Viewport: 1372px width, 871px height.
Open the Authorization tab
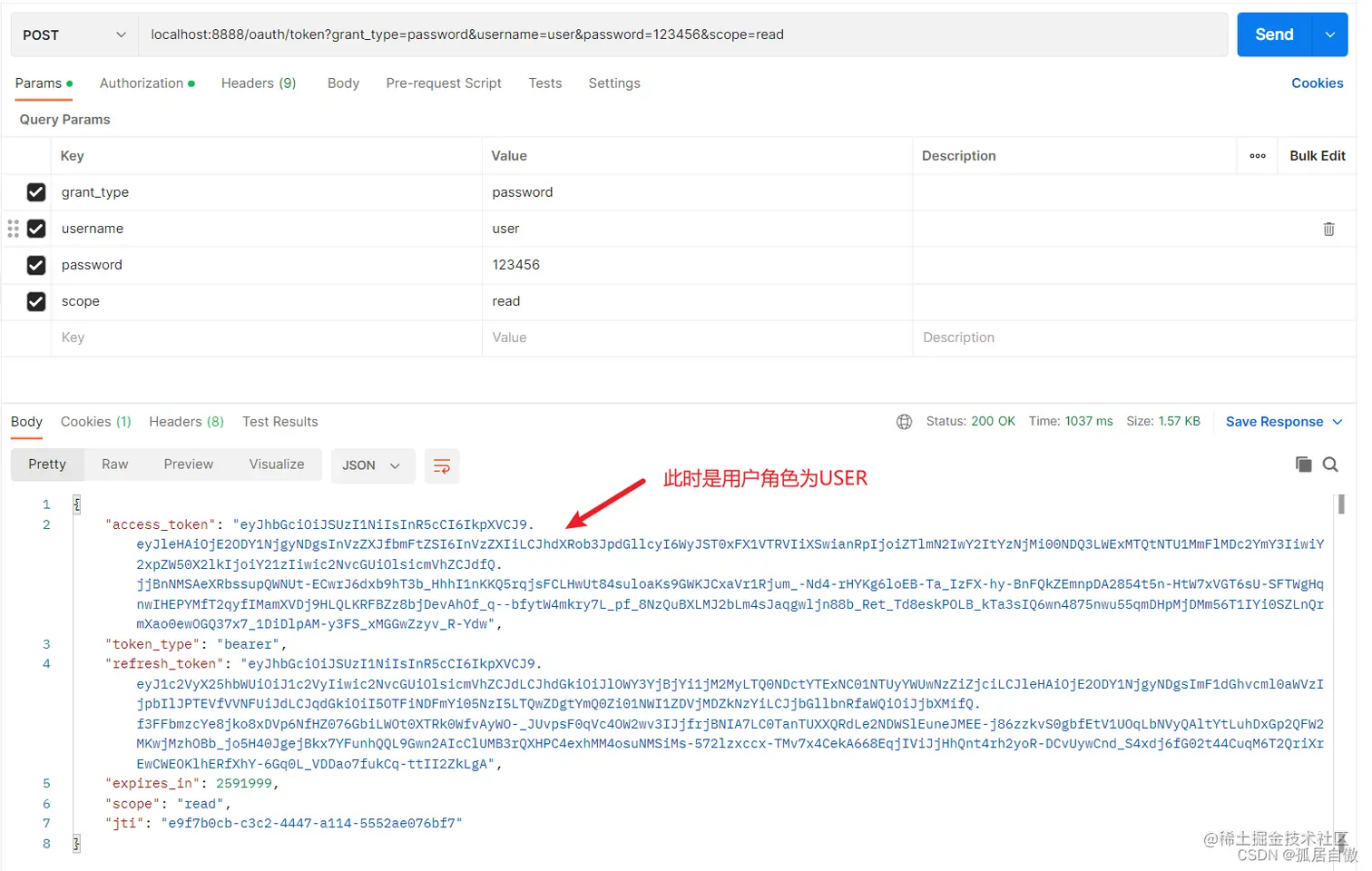click(147, 83)
